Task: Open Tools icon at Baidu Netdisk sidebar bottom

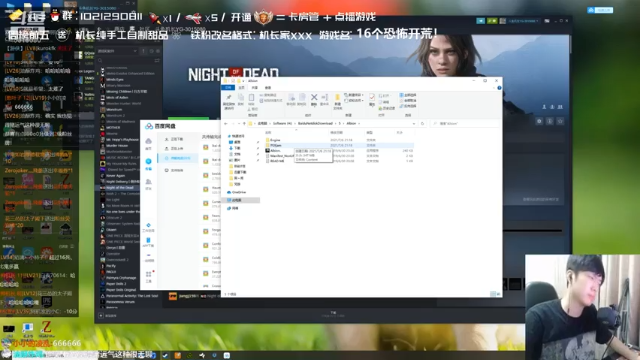Action: tap(149, 277)
